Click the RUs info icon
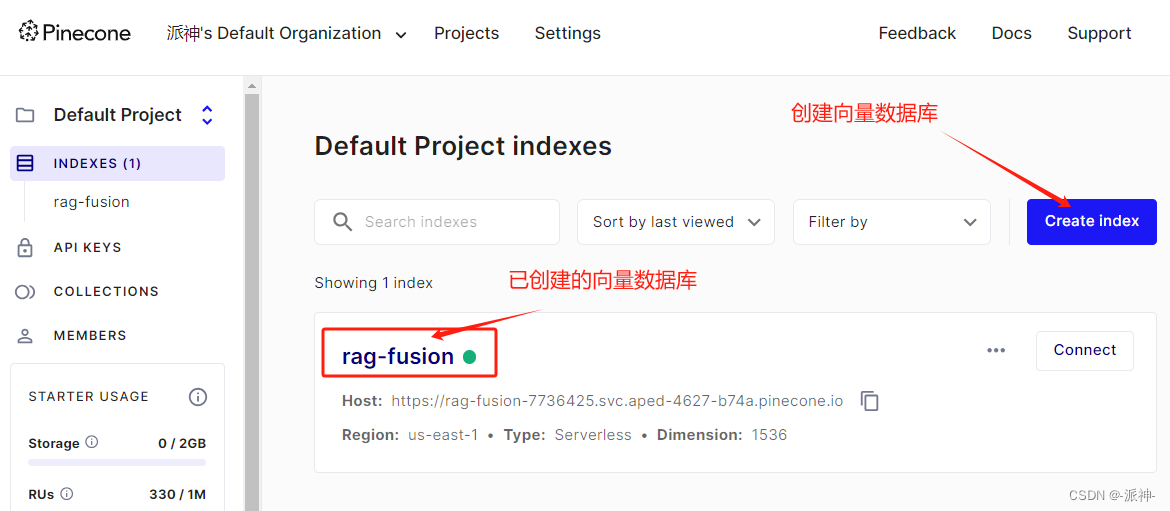 point(66,493)
